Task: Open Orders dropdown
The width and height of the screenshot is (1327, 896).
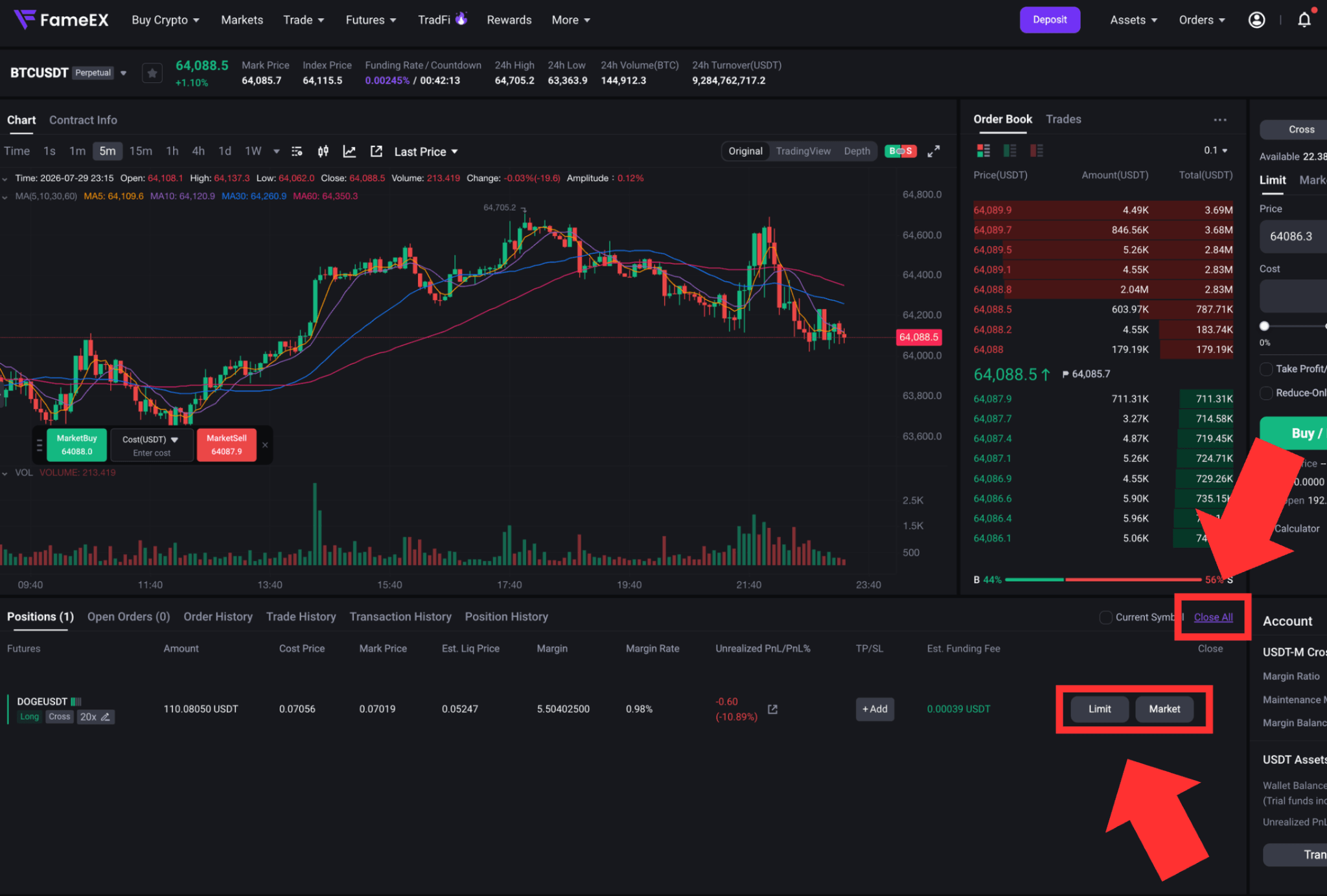Action: coord(1202,20)
